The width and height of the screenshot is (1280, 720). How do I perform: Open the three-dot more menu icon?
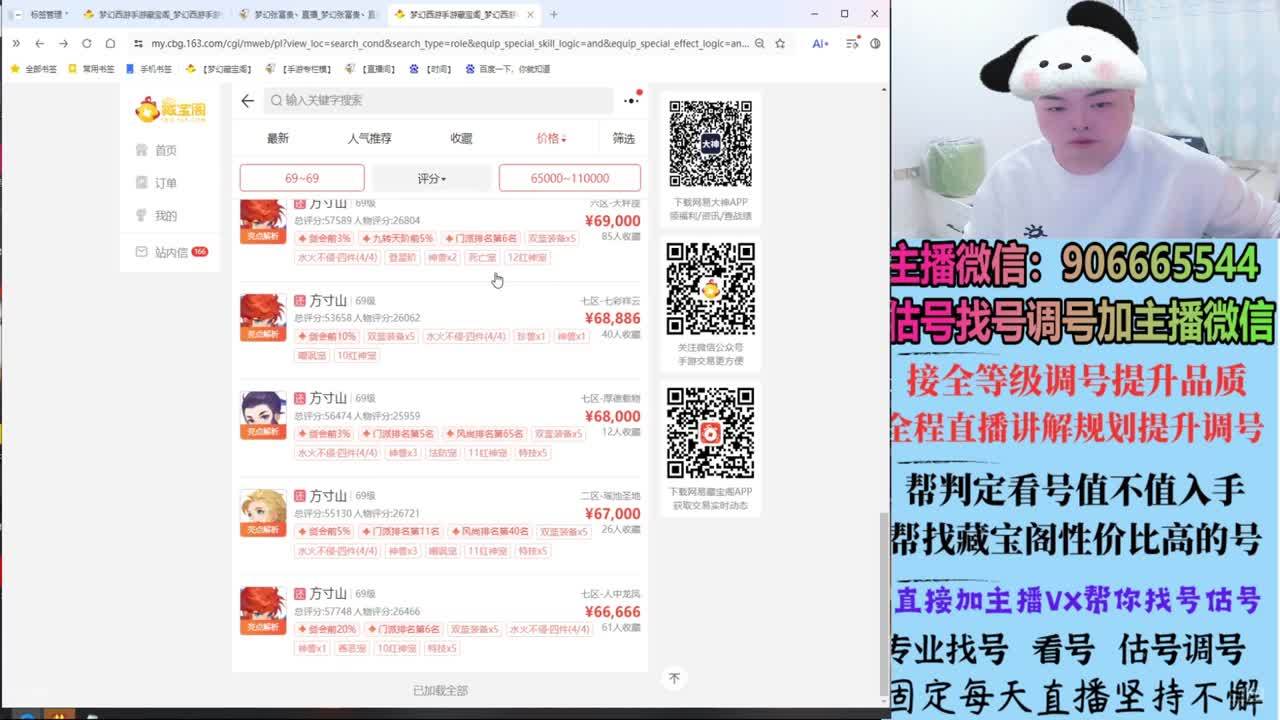[x=631, y=100]
